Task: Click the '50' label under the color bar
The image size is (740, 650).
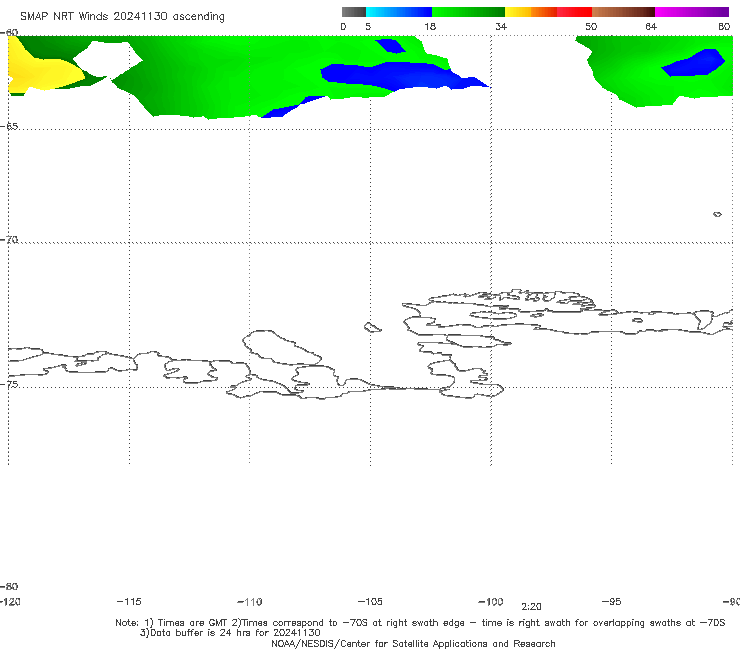Action: pyautogui.click(x=591, y=27)
